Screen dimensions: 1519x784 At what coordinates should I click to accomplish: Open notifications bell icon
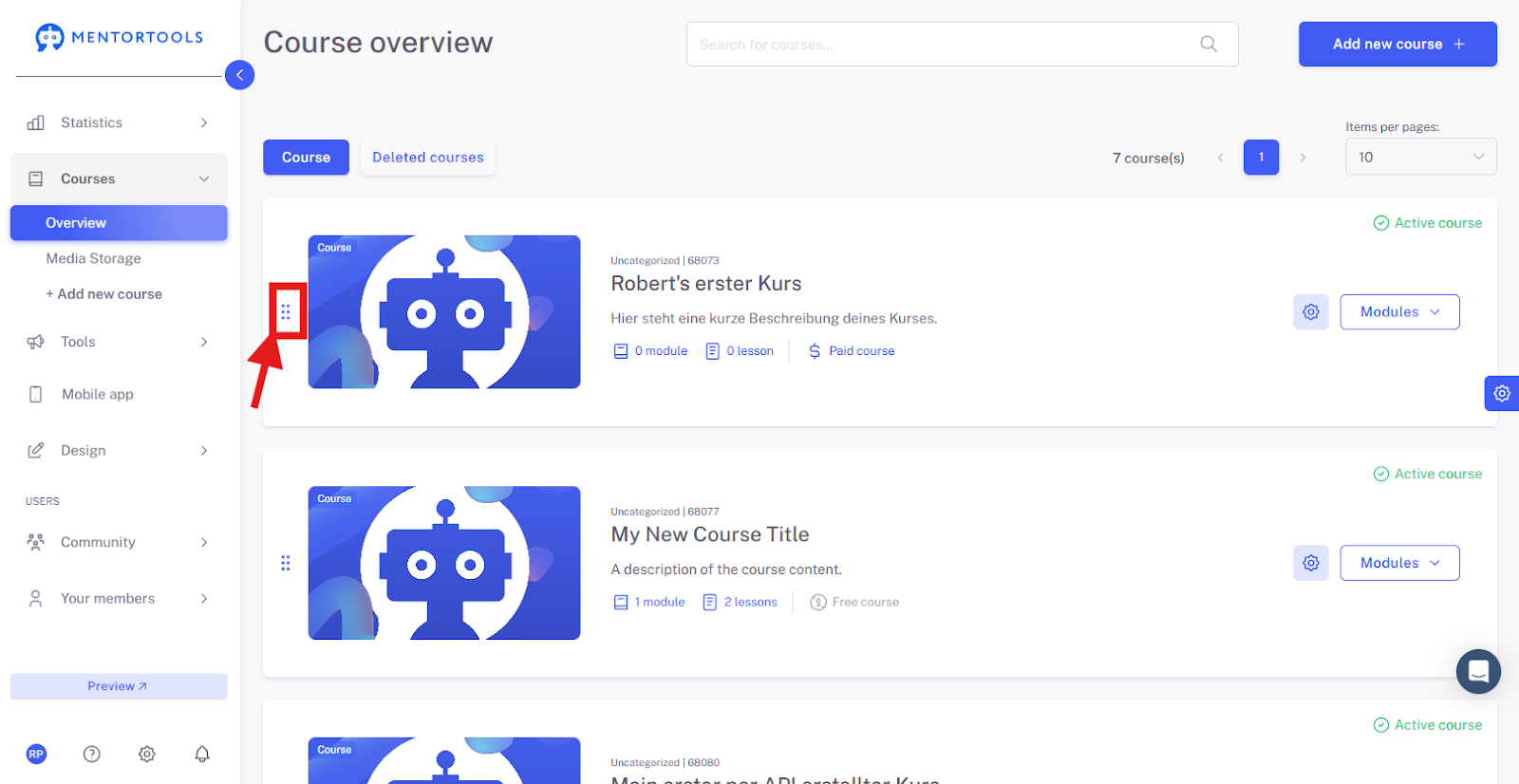click(202, 754)
